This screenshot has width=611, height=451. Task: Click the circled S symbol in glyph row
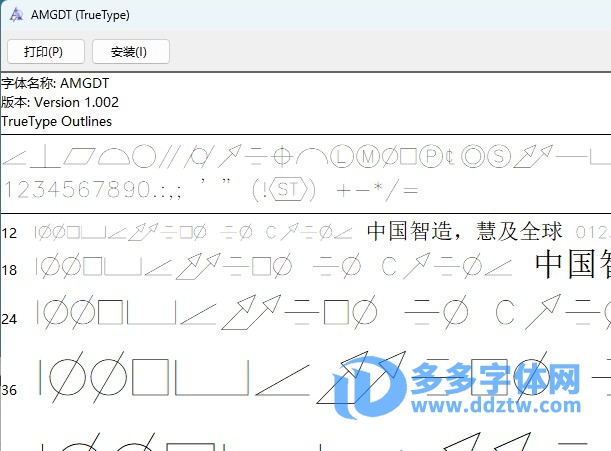pos(500,156)
